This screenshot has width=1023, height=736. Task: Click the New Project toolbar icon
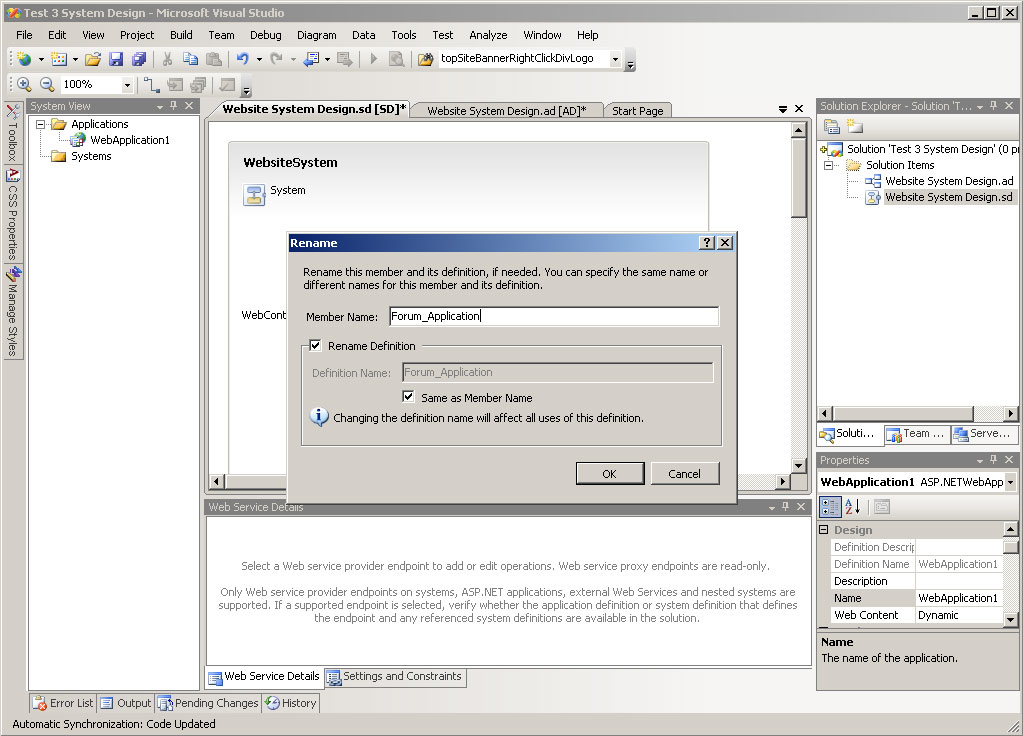(x=24, y=59)
